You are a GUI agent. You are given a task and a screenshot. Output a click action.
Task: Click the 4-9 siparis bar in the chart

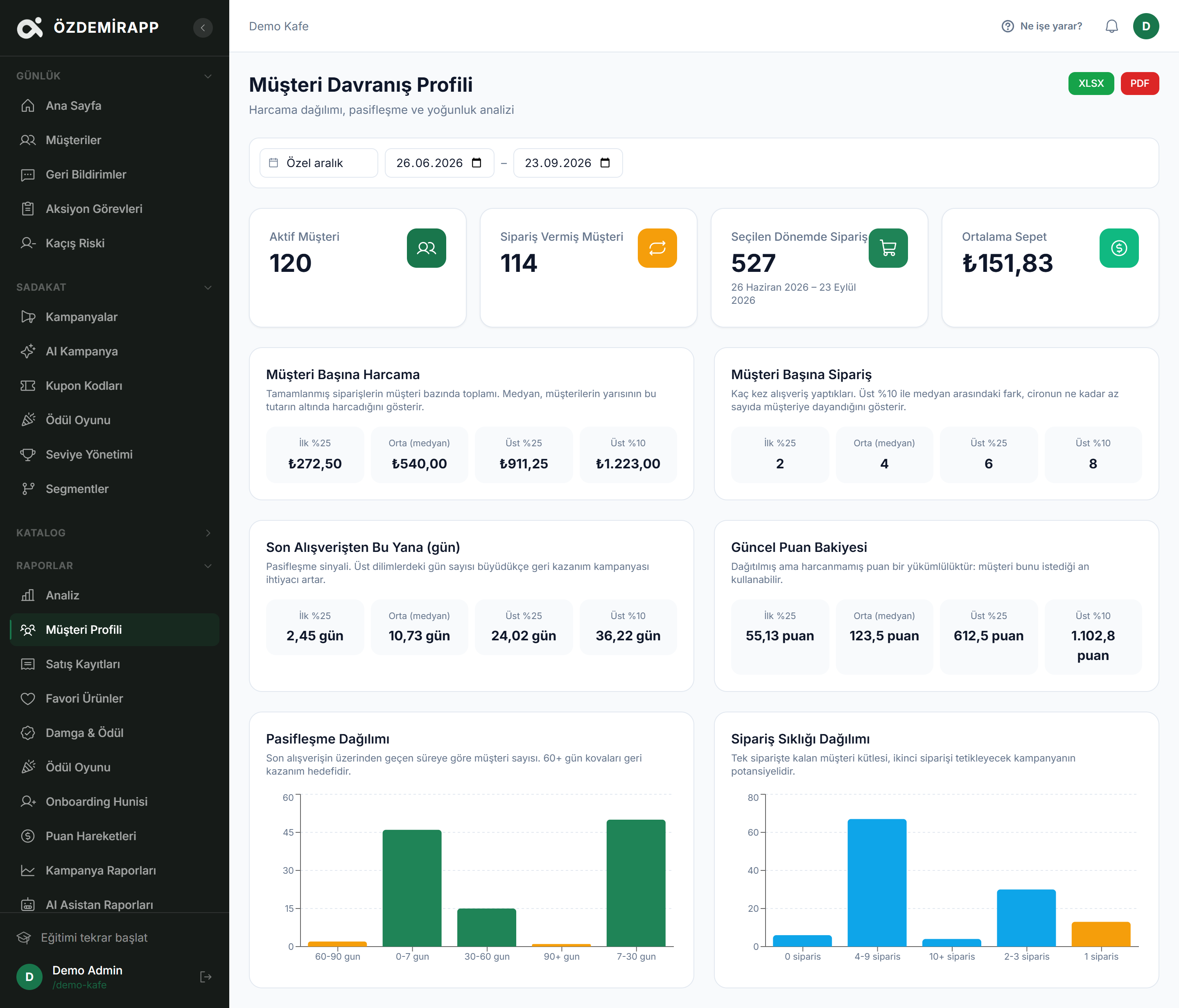click(x=877, y=883)
